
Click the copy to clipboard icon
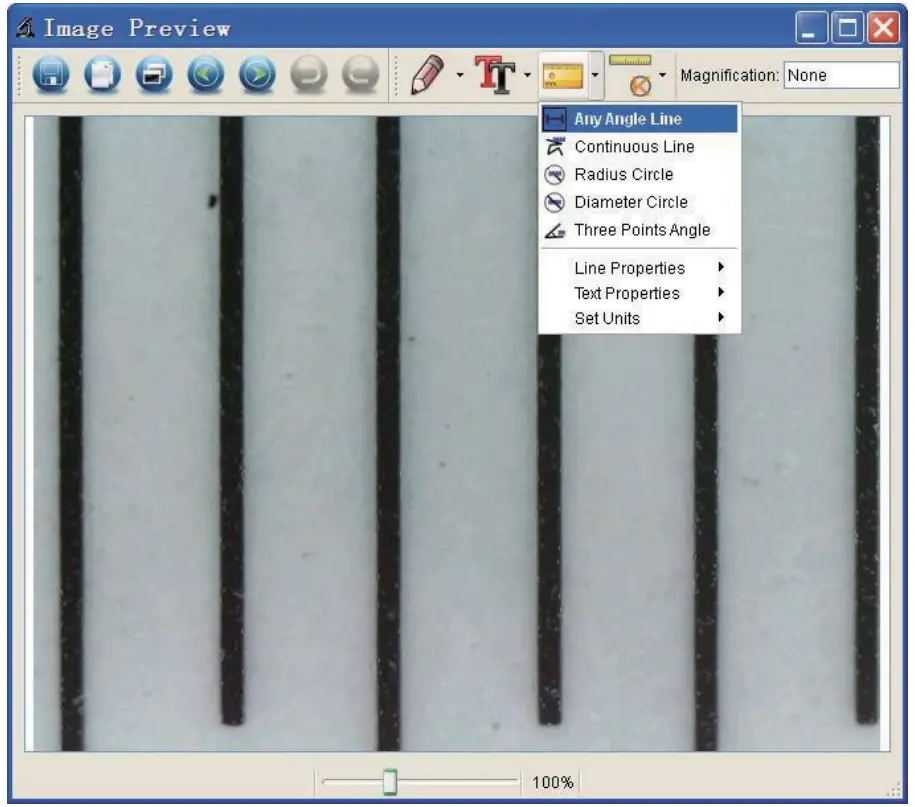coord(102,76)
